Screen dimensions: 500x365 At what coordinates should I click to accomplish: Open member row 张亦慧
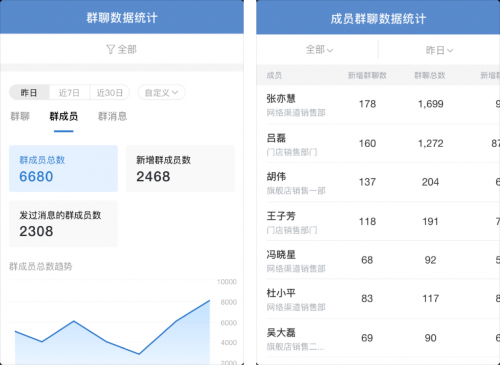[378, 104]
